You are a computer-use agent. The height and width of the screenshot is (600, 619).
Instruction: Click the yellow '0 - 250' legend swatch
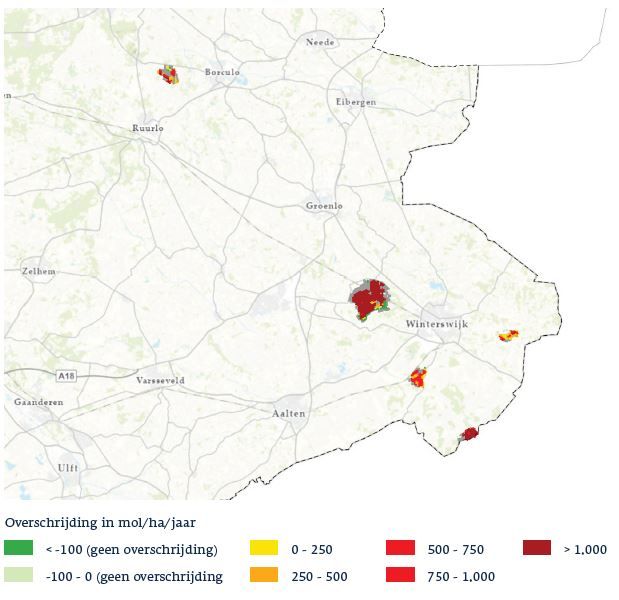pyautogui.click(x=263, y=549)
